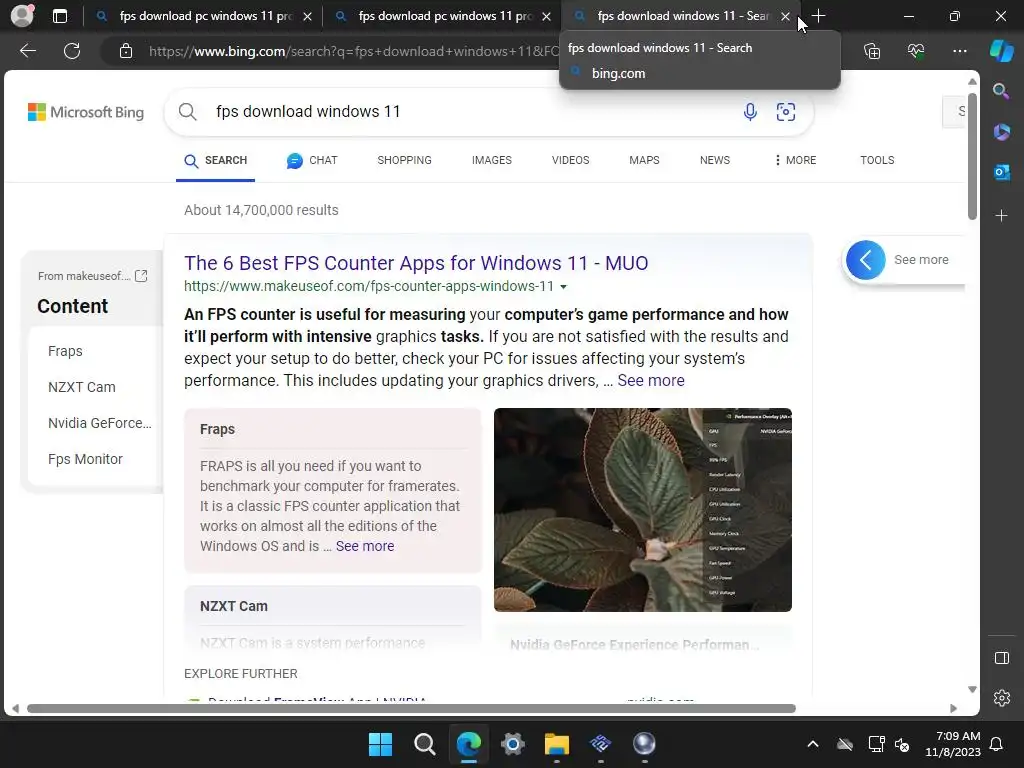Open sidebar Search icon
Screen dimensions: 1024x768
coord(1001,91)
